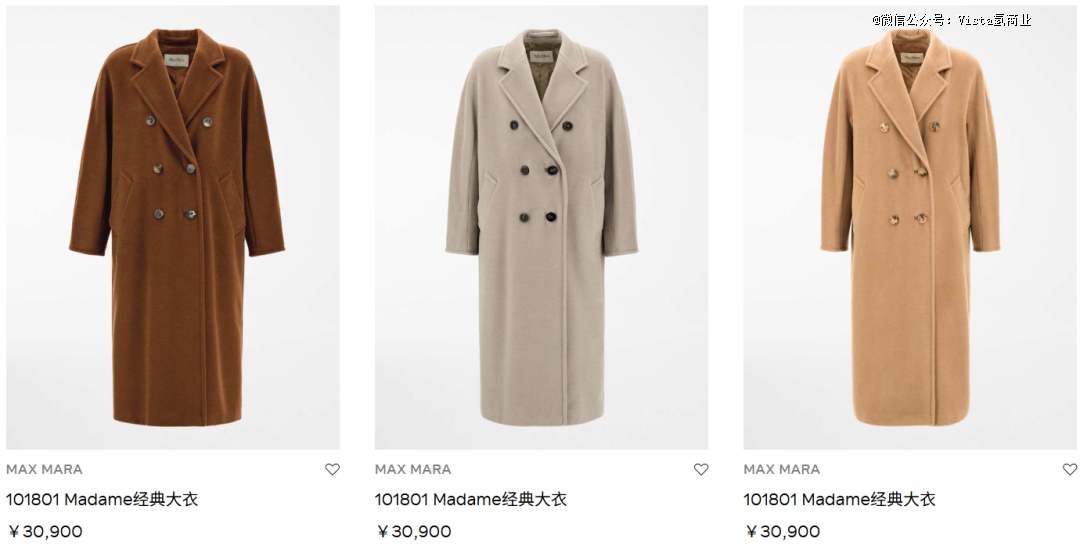The height and width of the screenshot is (549, 1080).
Task: Open 101801 Madame title under camel coat
Action: pos(839,499)
